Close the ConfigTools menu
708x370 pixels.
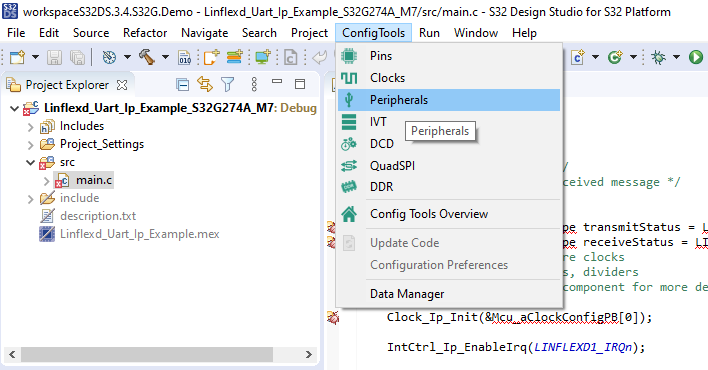point(373,33)
